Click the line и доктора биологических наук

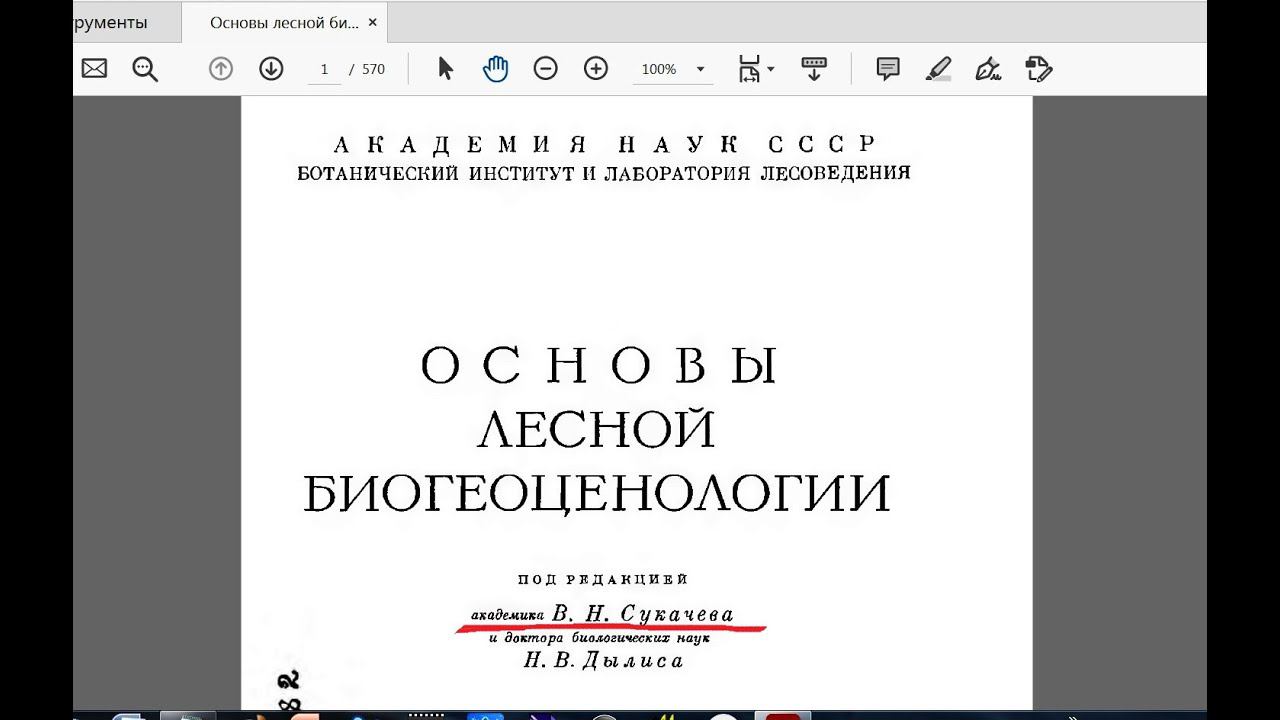coord(600,638)
